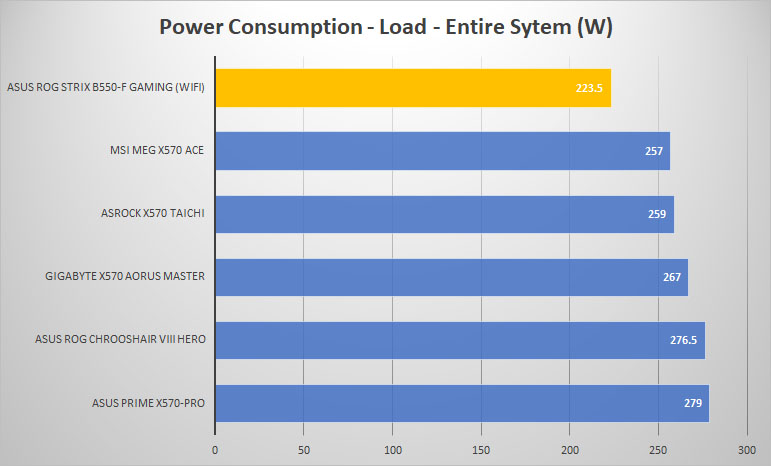The image size is (771, 466).
Task: Click the x-axis tick label 300
Action: tap(747, 450)
